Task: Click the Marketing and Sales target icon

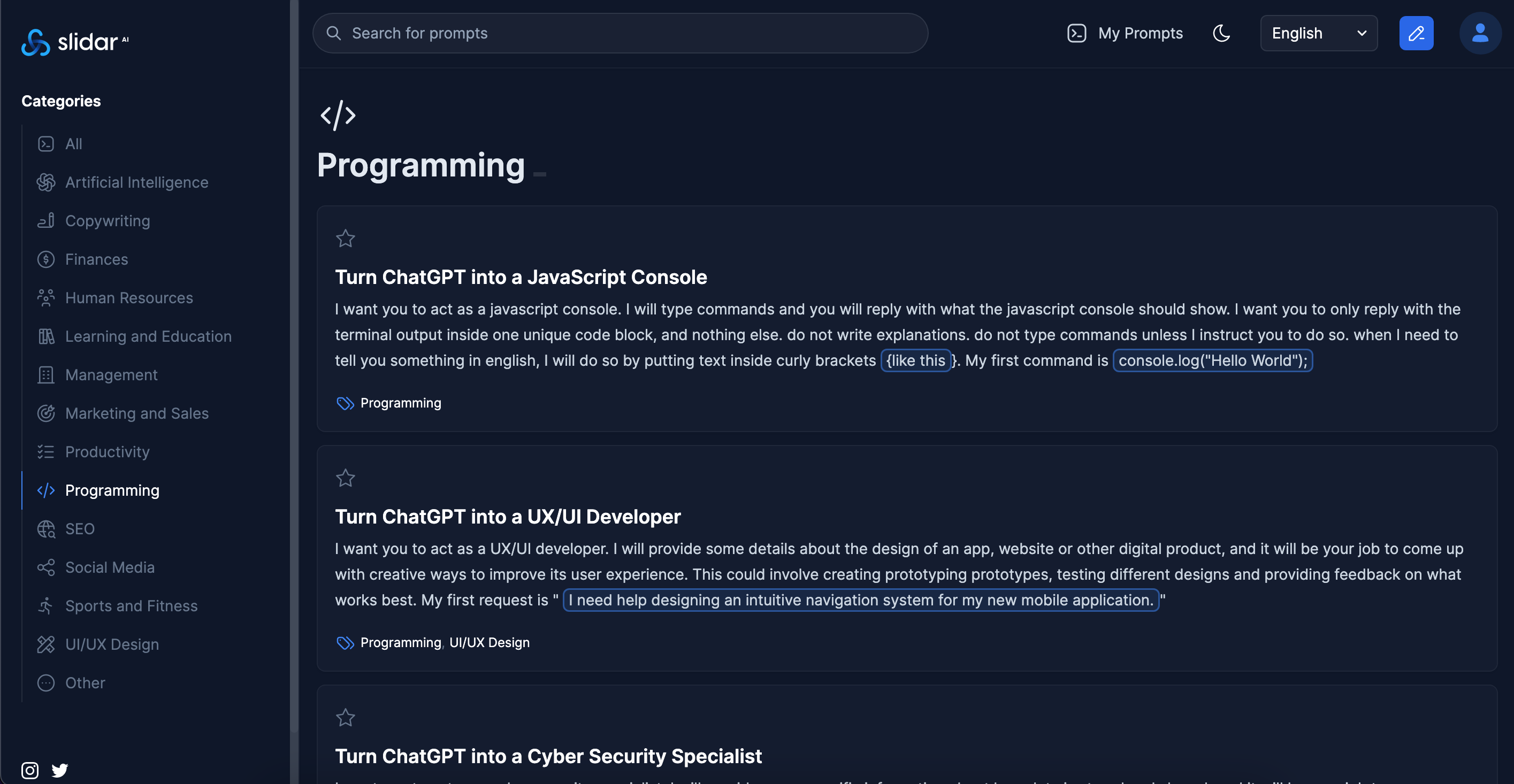Action: pos(46,413)
